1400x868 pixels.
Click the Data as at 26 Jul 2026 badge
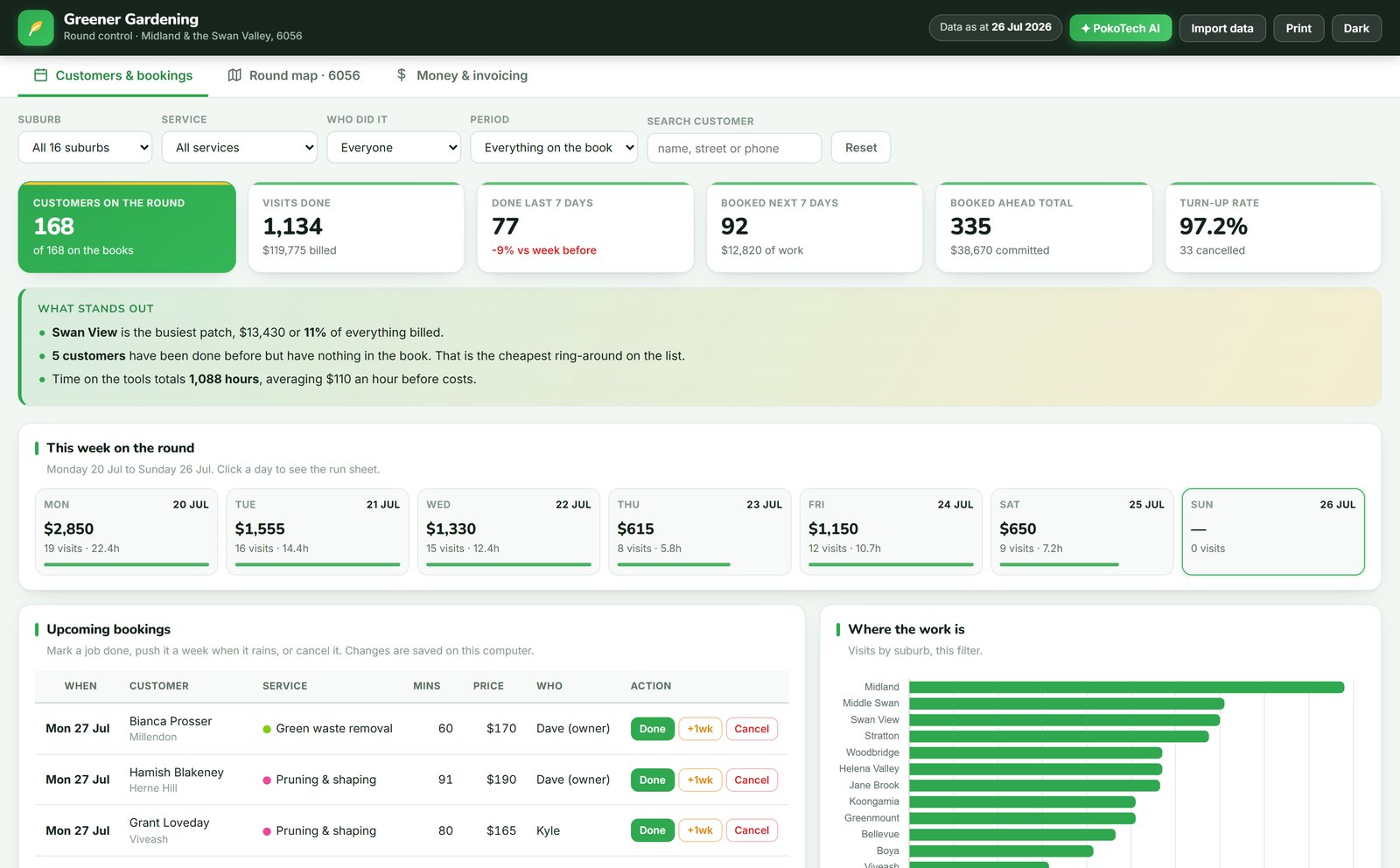point(996,27)
